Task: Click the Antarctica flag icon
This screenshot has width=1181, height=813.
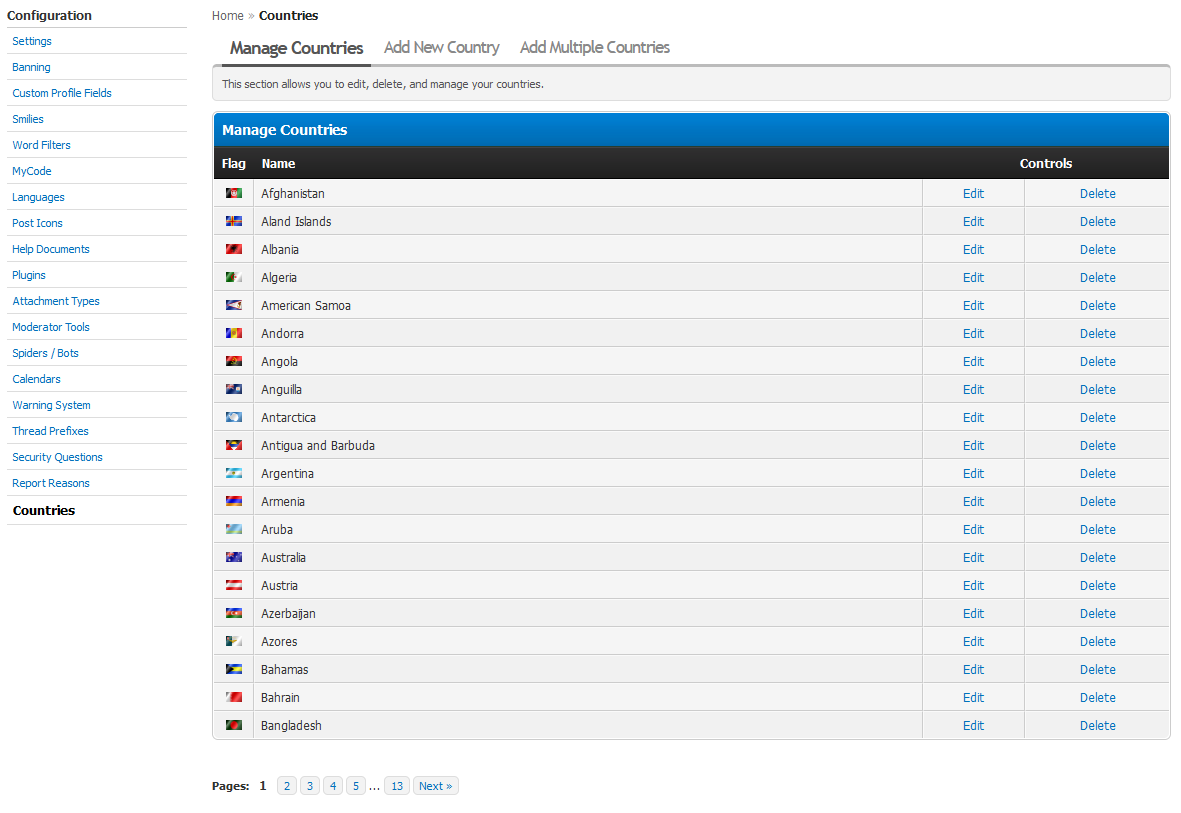Action: tap(233, 417)
